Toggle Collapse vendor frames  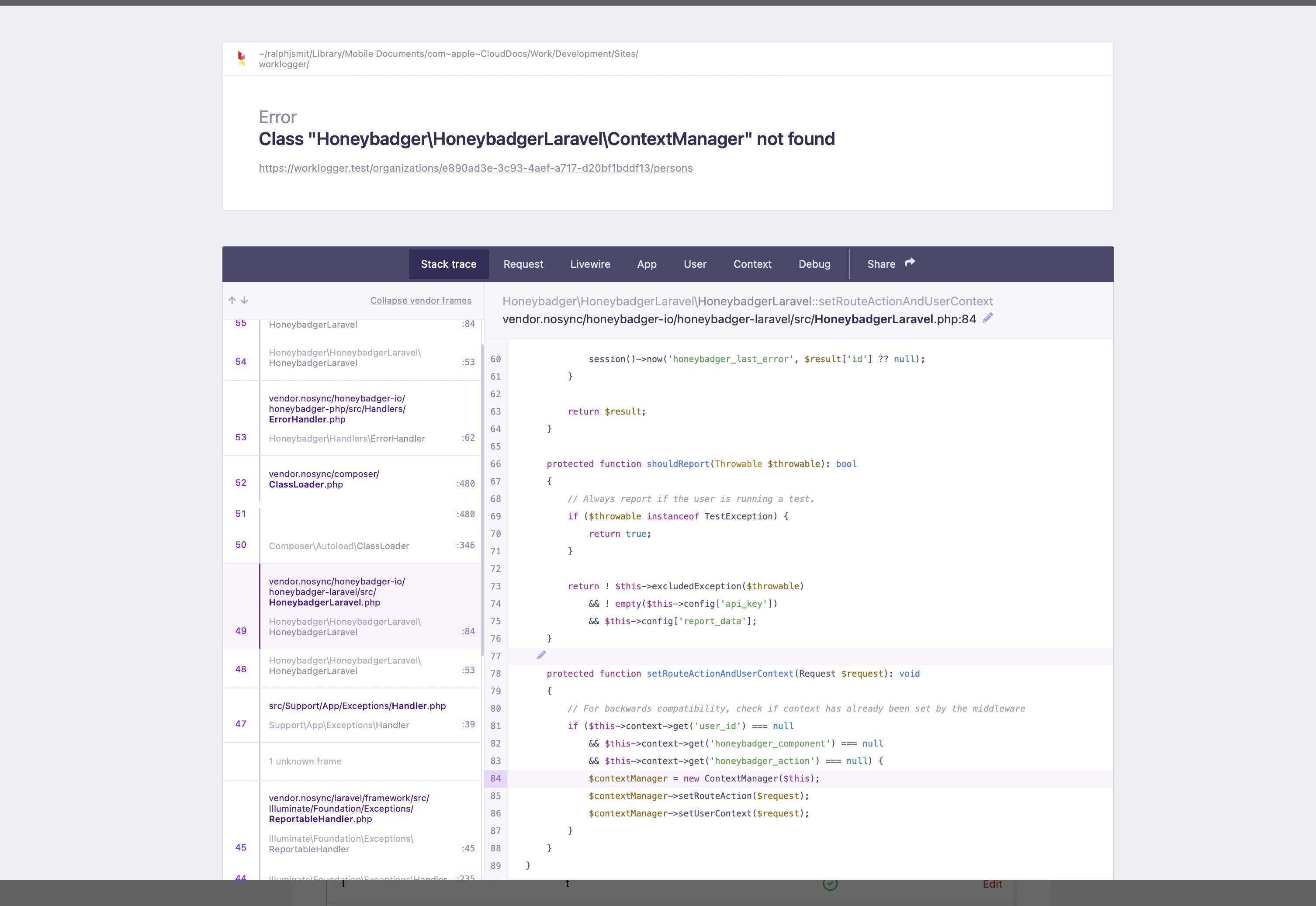point(421,300)
